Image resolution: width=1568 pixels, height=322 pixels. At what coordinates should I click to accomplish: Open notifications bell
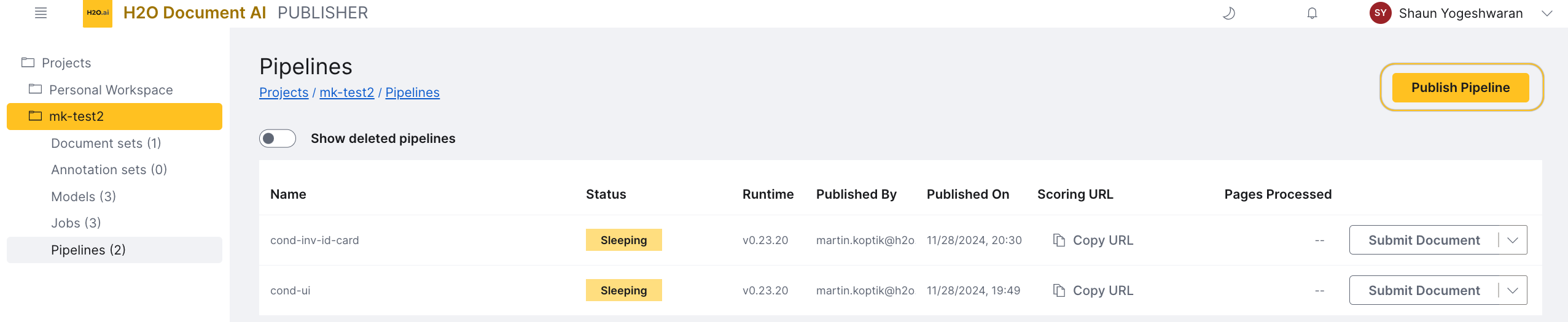coord(1312,13)
